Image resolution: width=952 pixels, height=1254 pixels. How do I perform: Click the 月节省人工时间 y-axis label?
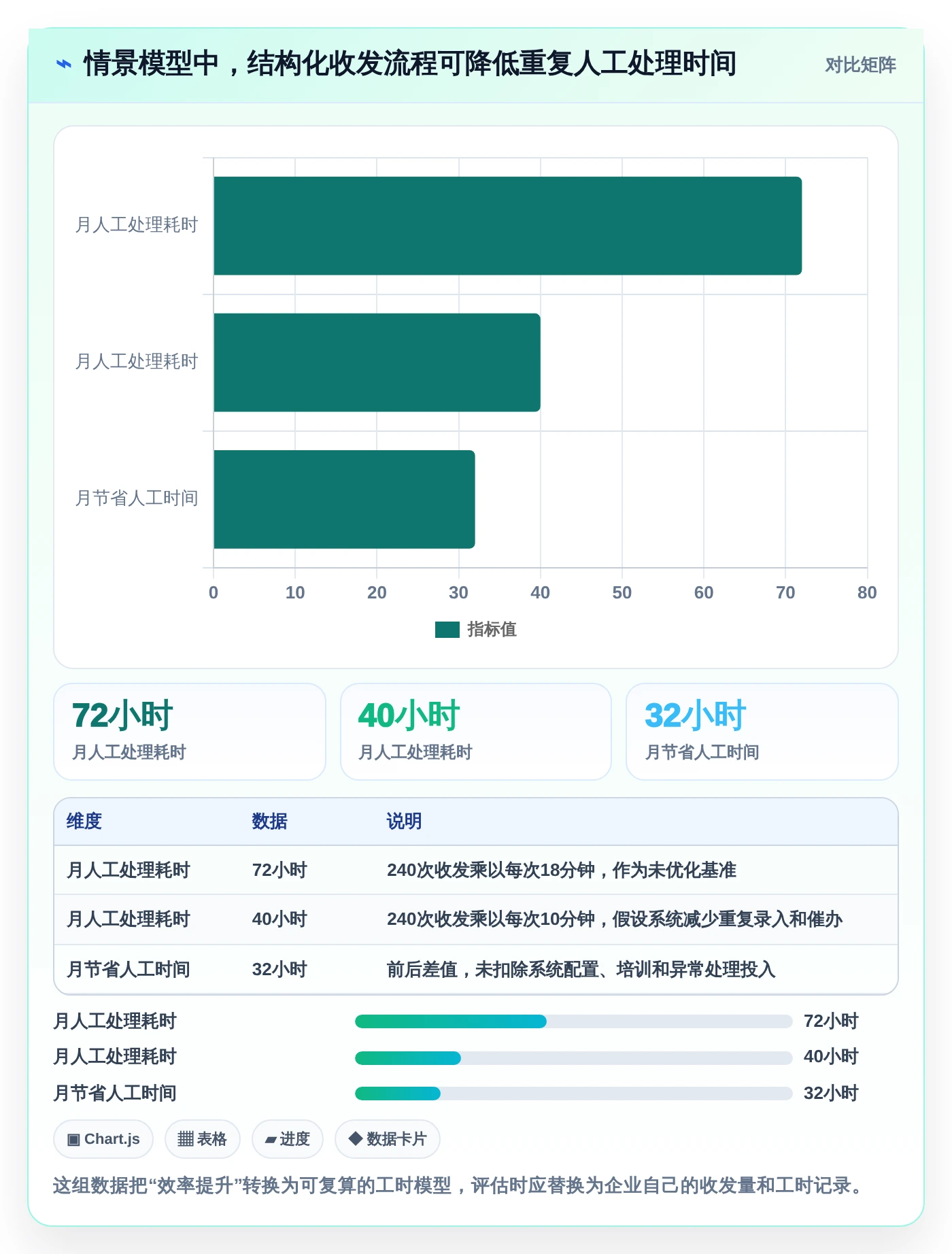[137, 498]
